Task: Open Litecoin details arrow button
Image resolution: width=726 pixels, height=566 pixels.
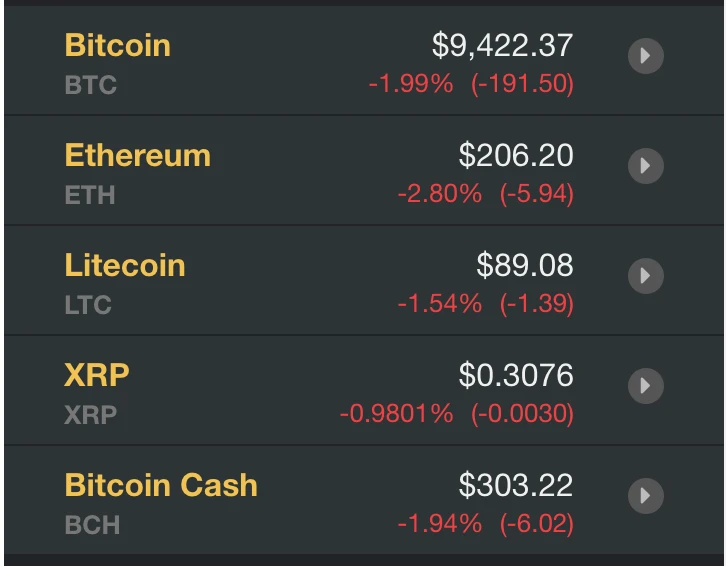Action: (x=646, y=275)
